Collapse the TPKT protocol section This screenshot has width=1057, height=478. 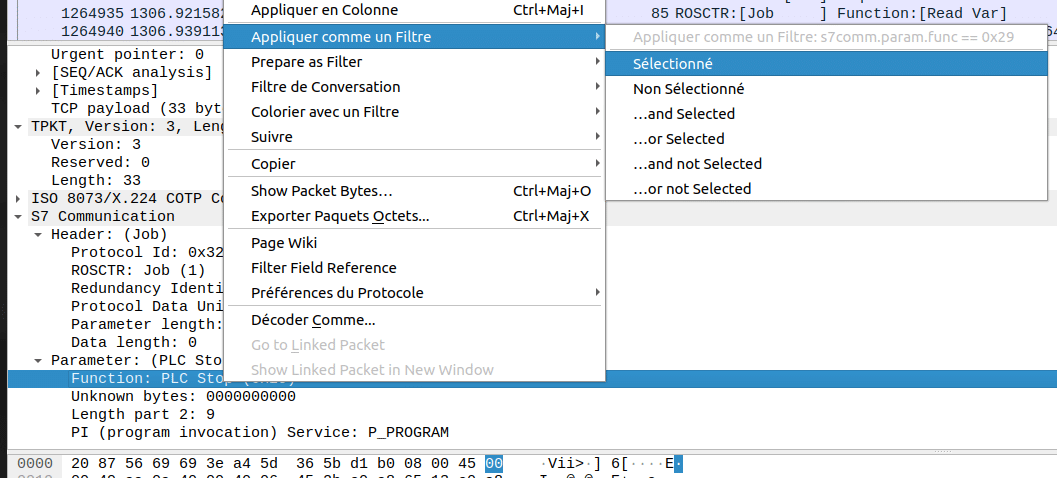[x=19, y=126]
